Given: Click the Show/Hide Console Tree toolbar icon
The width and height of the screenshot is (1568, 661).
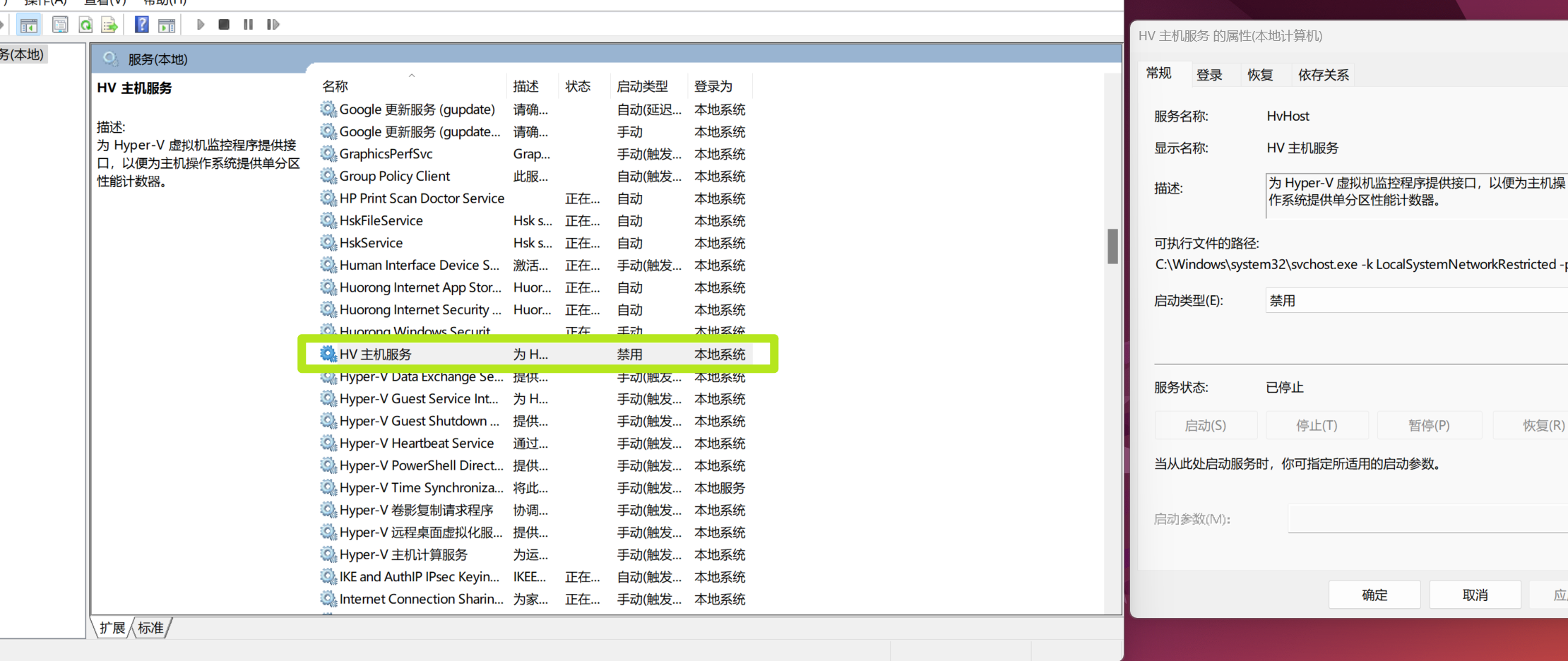Looking at the screenshot, I should point(29,25).
